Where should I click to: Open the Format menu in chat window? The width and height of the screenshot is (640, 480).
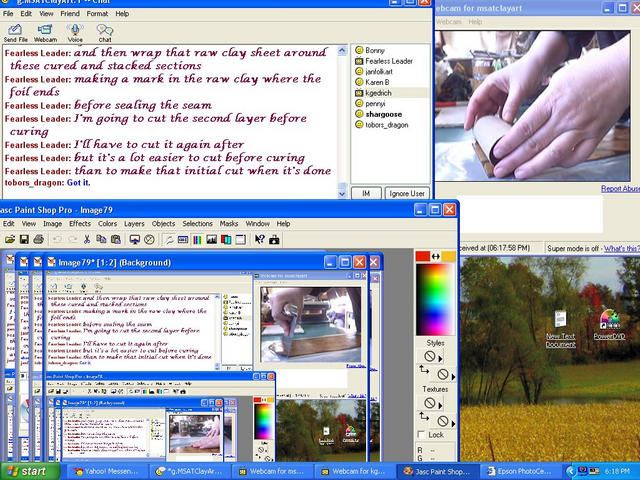97,13
